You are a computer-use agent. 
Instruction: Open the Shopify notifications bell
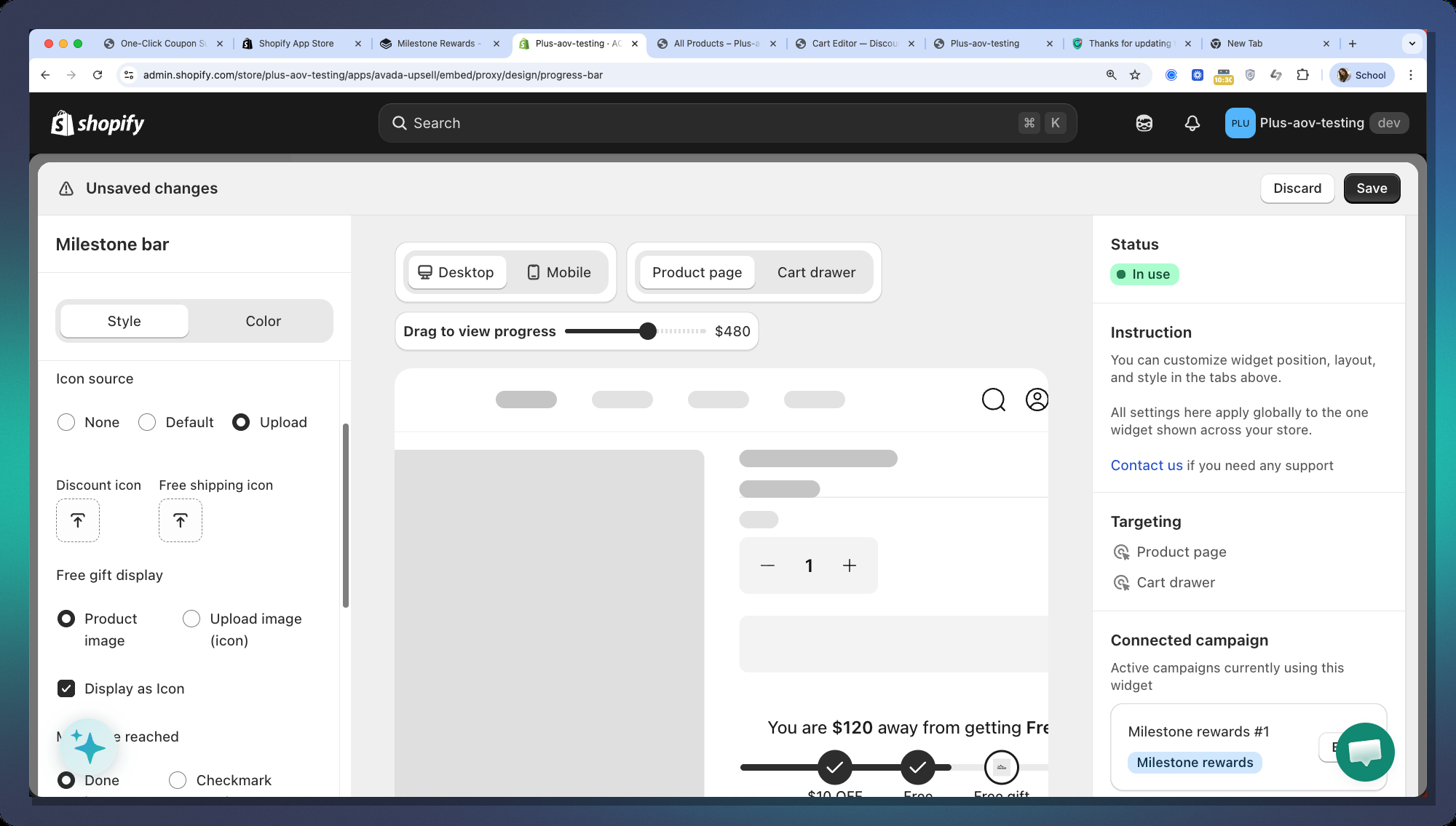[x=1192, y=123]
